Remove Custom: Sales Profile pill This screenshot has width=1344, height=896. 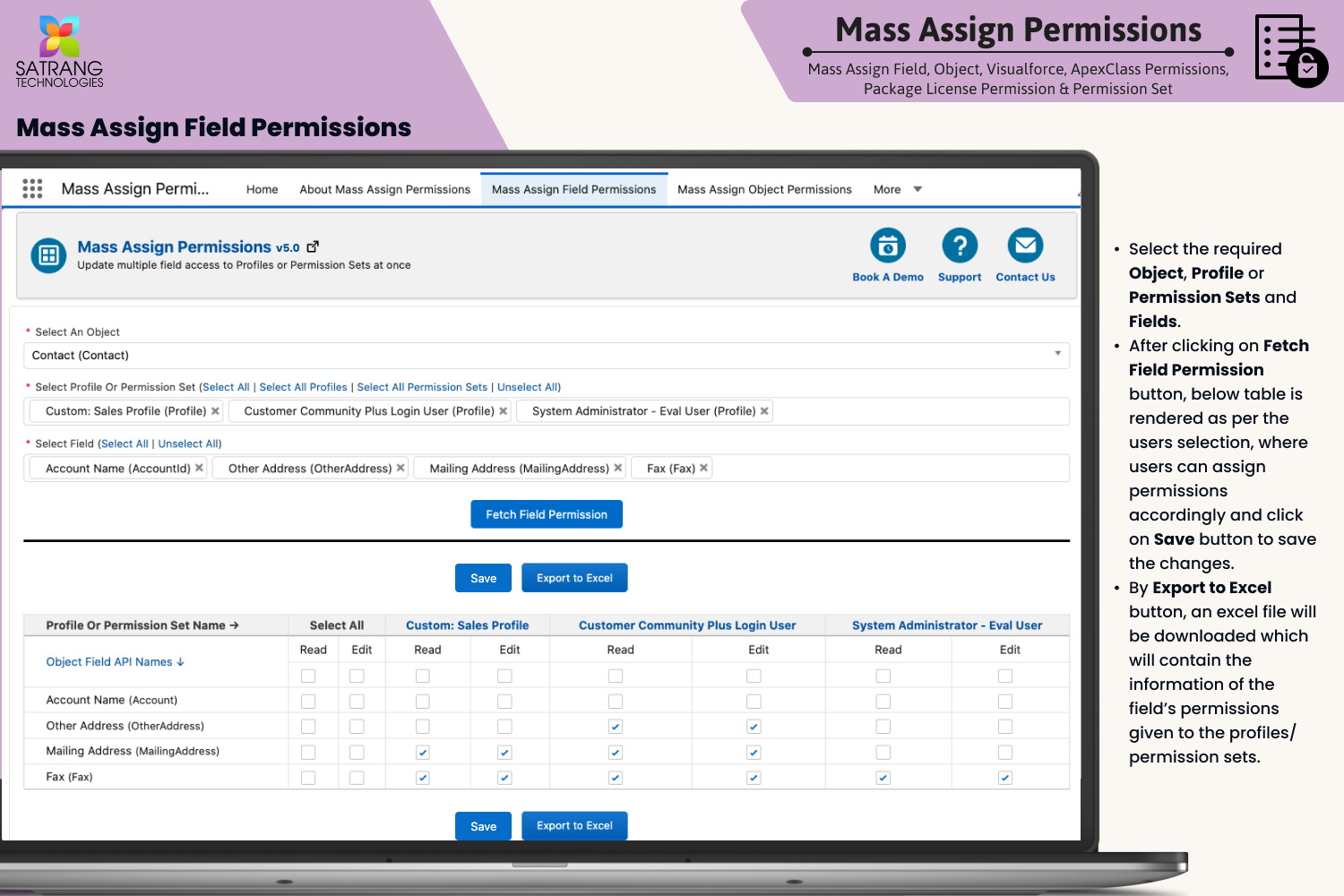tap(215, 411)
